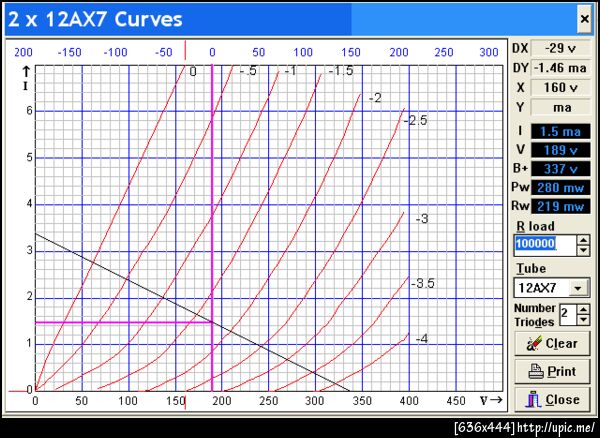Click the R load input field

tap(545, 245)
